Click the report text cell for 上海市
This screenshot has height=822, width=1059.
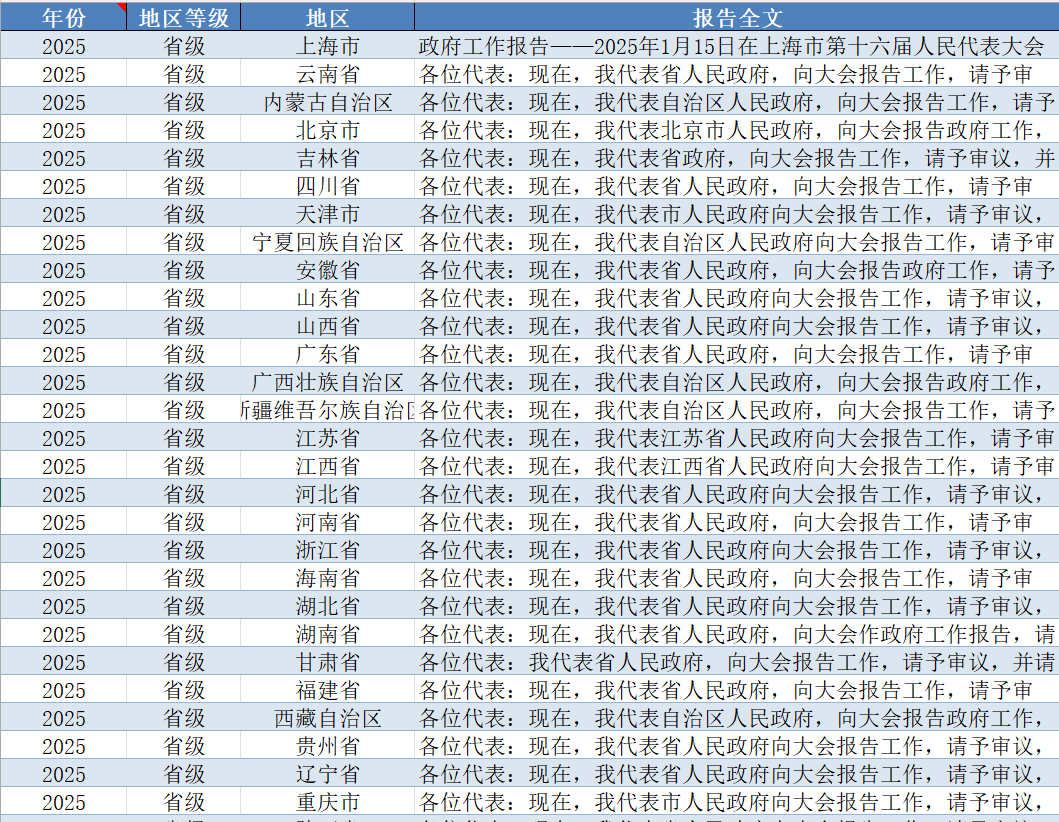tap(737, 46)
